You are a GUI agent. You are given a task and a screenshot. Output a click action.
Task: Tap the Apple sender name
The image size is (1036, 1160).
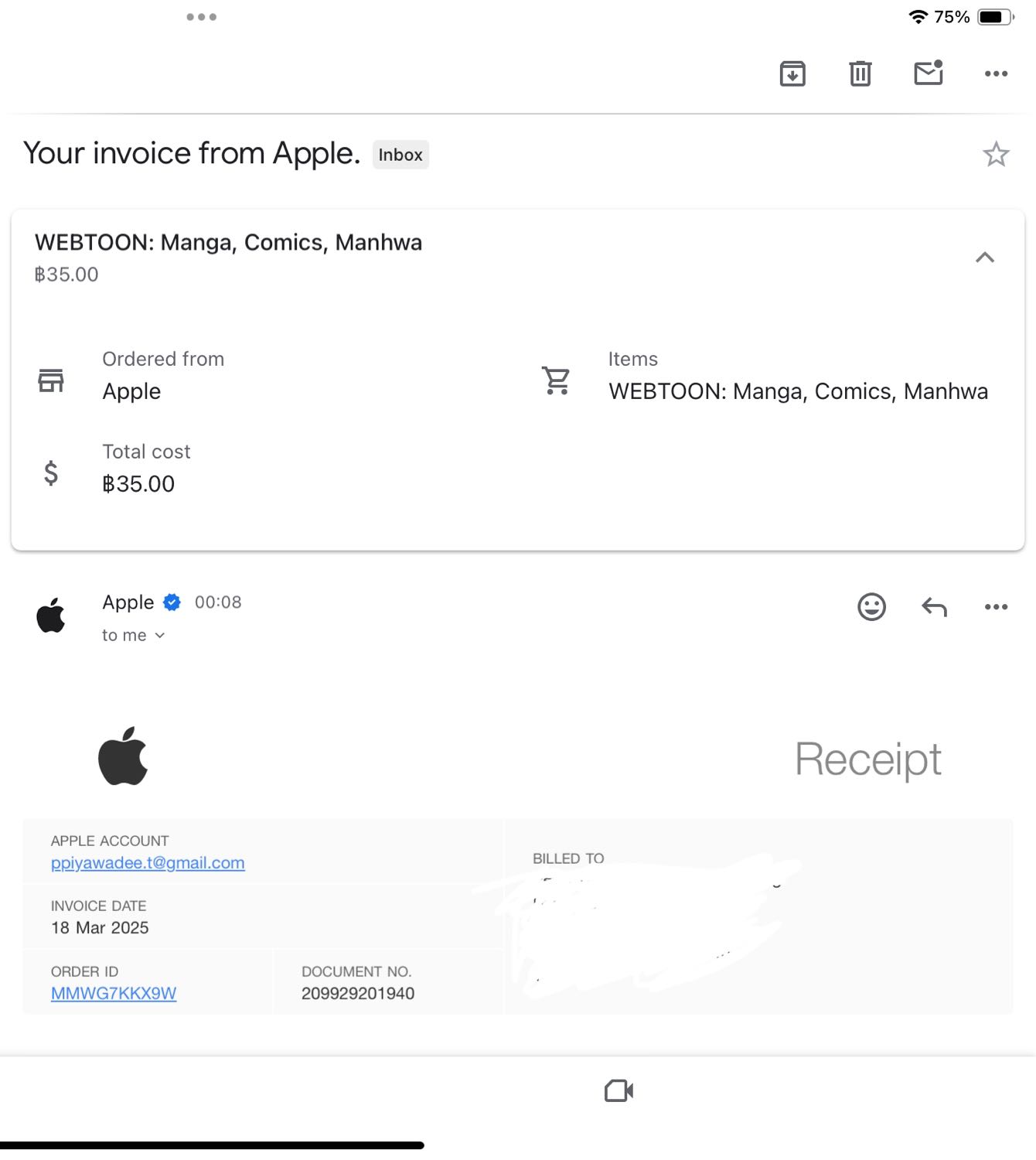point(128,602)
